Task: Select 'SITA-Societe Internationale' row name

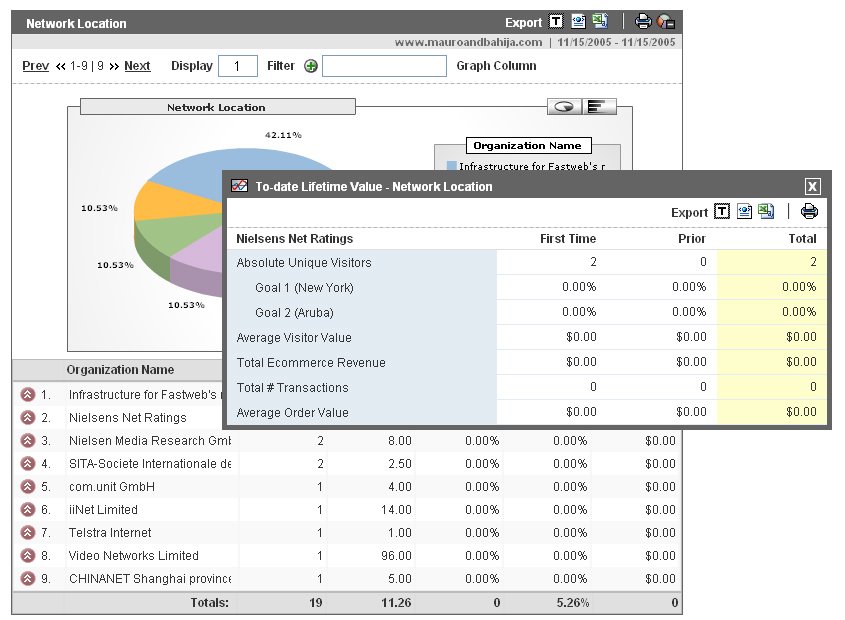Action: [150, 464]
